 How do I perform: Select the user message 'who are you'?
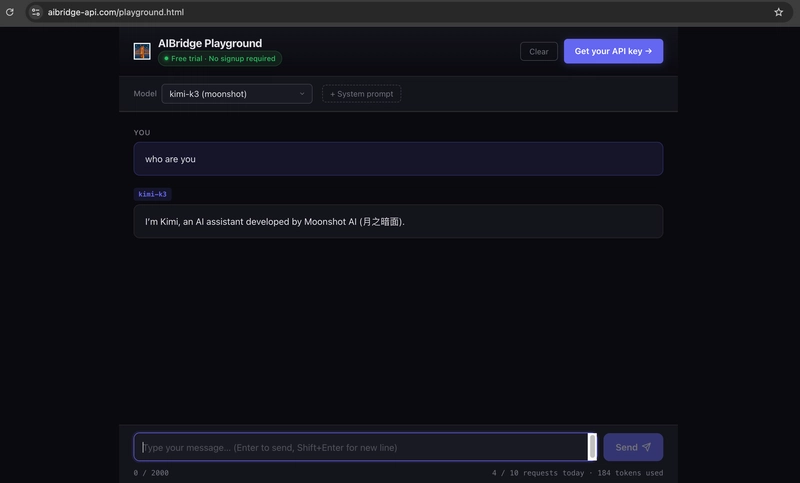[x=170, y=159]
